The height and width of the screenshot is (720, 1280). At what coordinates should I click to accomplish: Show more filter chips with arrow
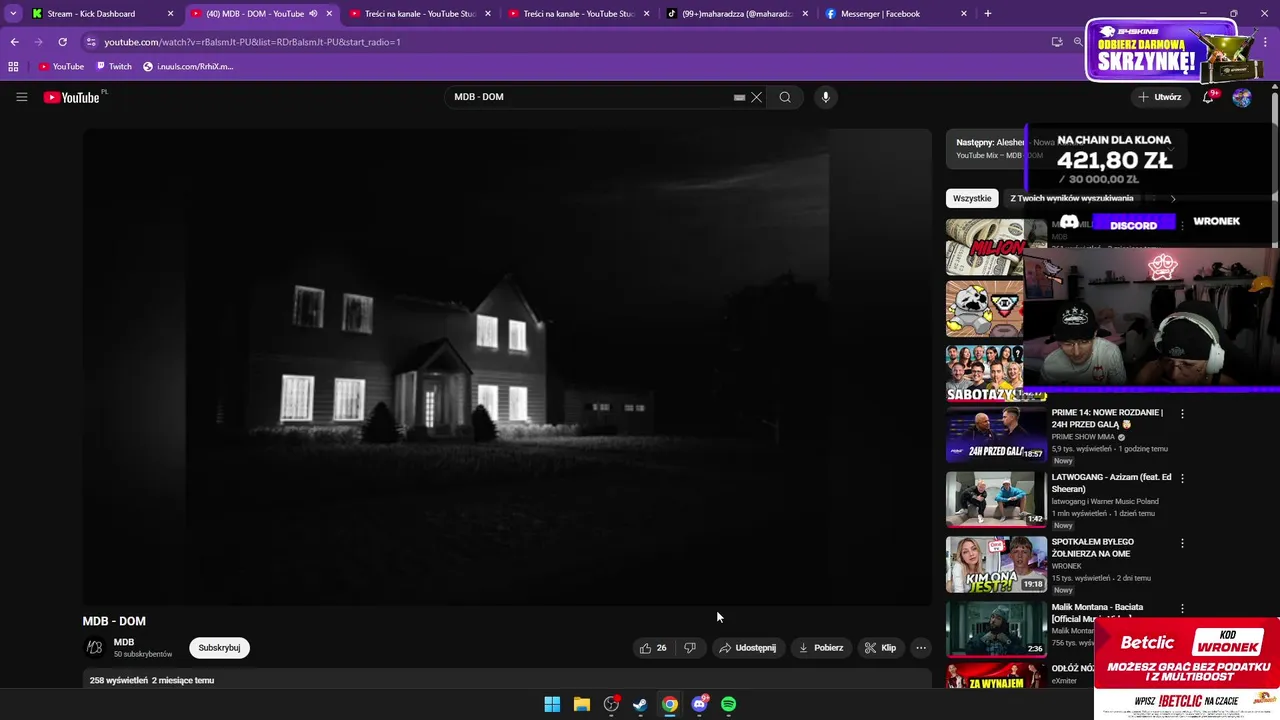point(1173,198)
